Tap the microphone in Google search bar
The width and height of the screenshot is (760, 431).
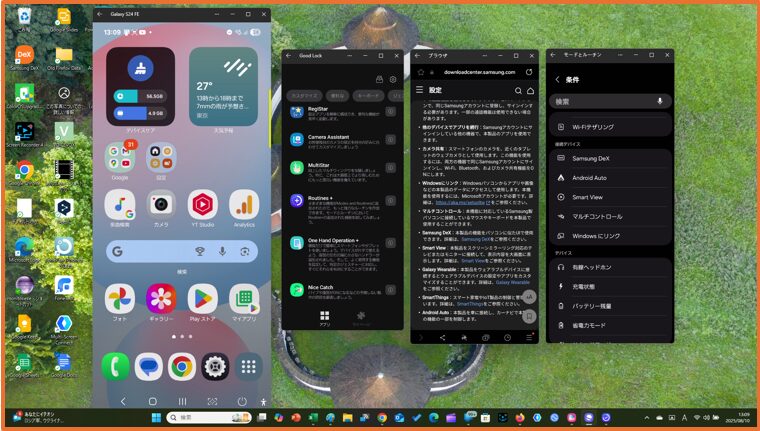[x=222, y=251]
